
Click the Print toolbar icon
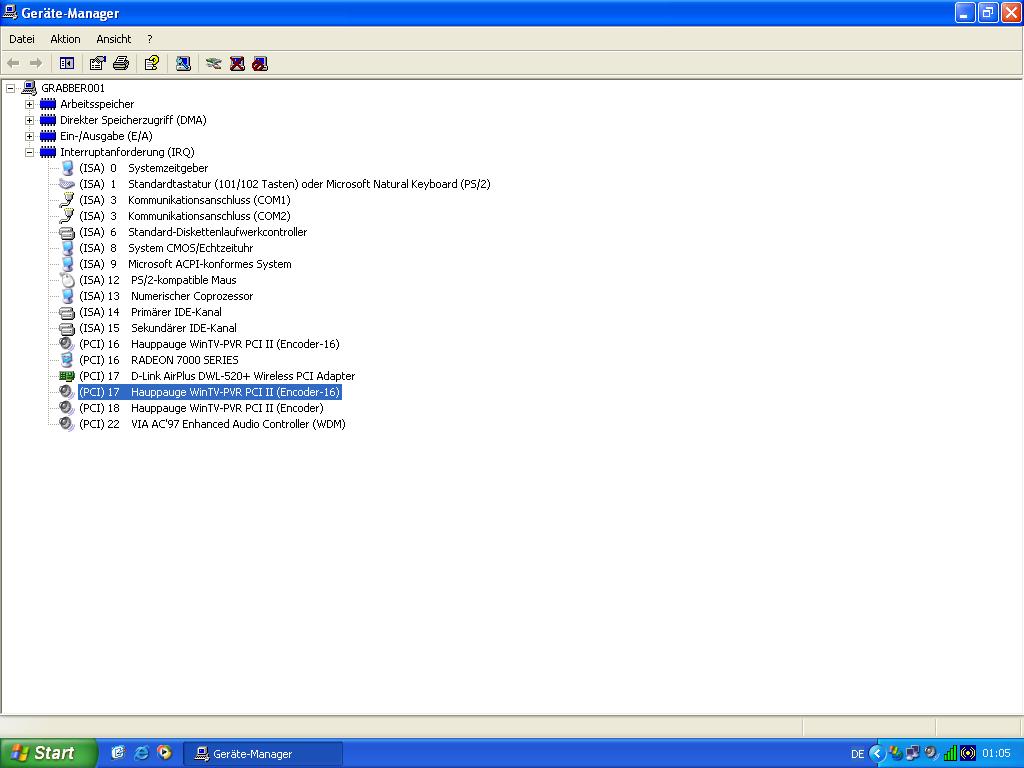121,63
